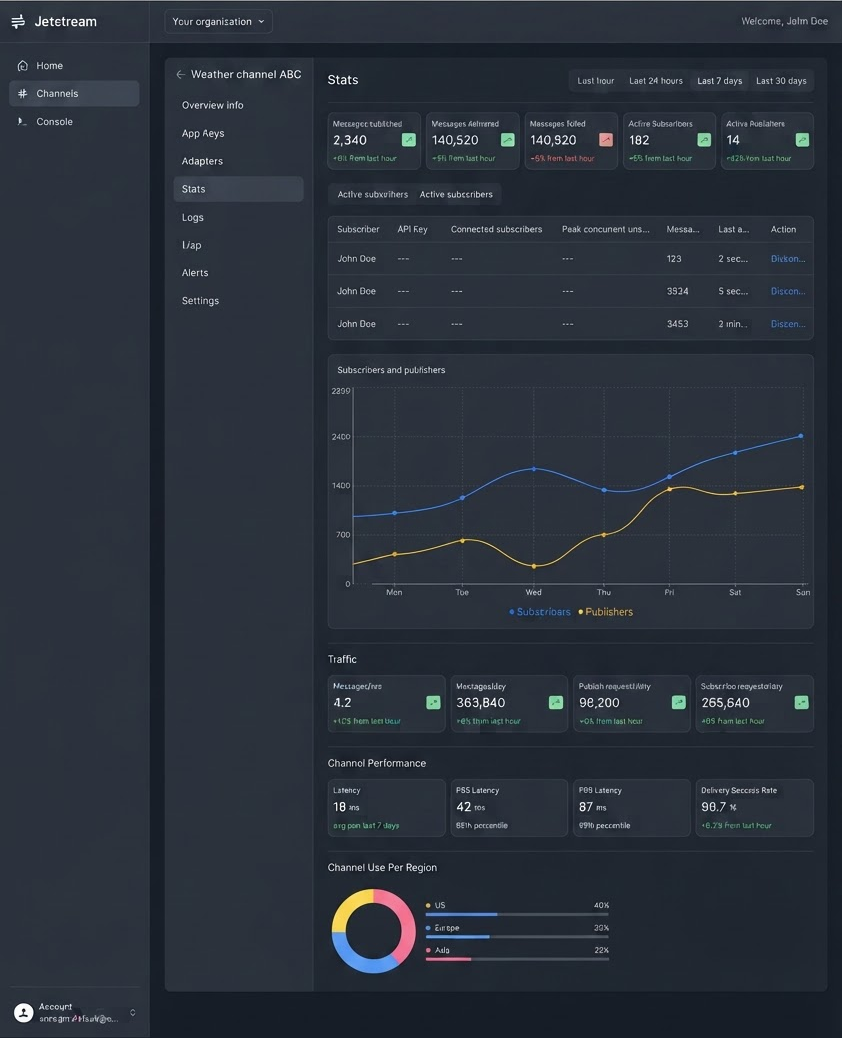Image resolution: width=842 pixels, height=1038 pixels.
Task: Click the Action column header
Action: click(x=783, y=229)
